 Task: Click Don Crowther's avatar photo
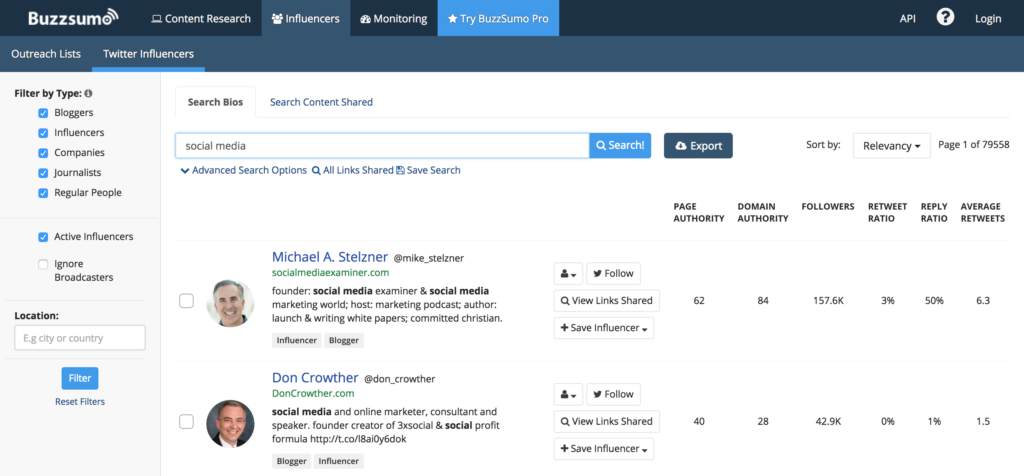(231, 424)
